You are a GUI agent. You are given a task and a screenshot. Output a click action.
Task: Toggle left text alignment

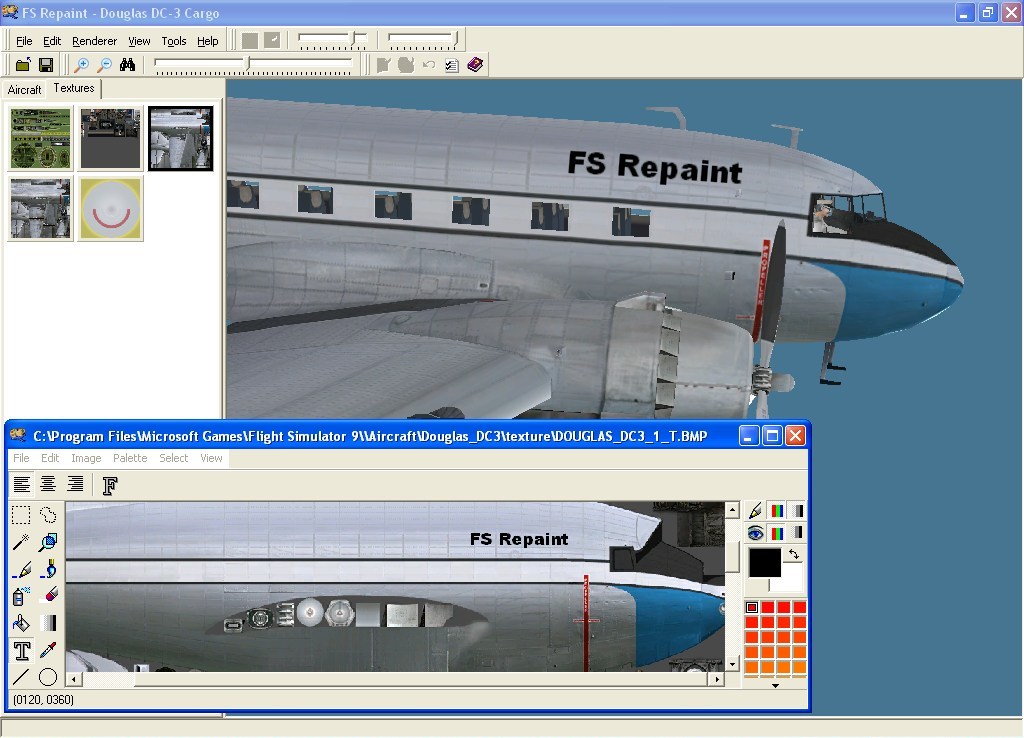pos(22,484)
